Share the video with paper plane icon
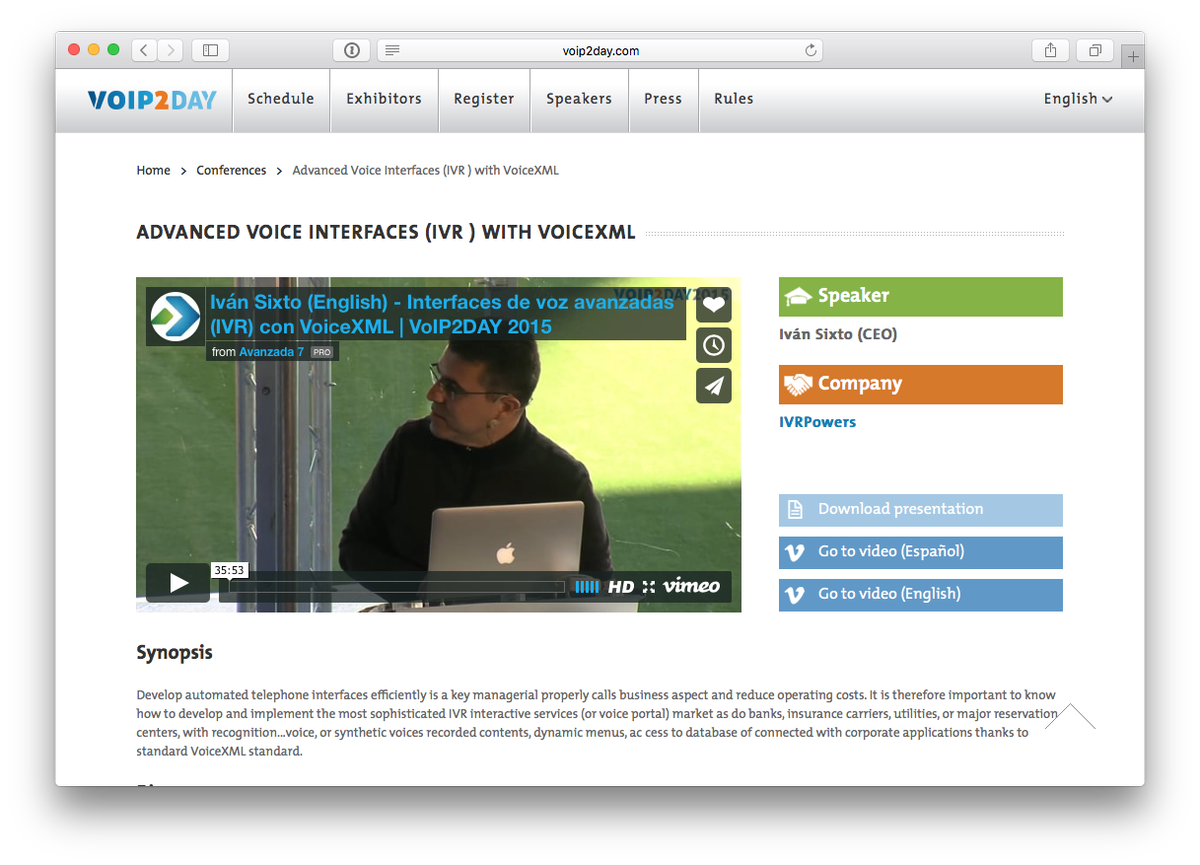This screenshot has width=1200, height=865. click(x=714, y=386)
